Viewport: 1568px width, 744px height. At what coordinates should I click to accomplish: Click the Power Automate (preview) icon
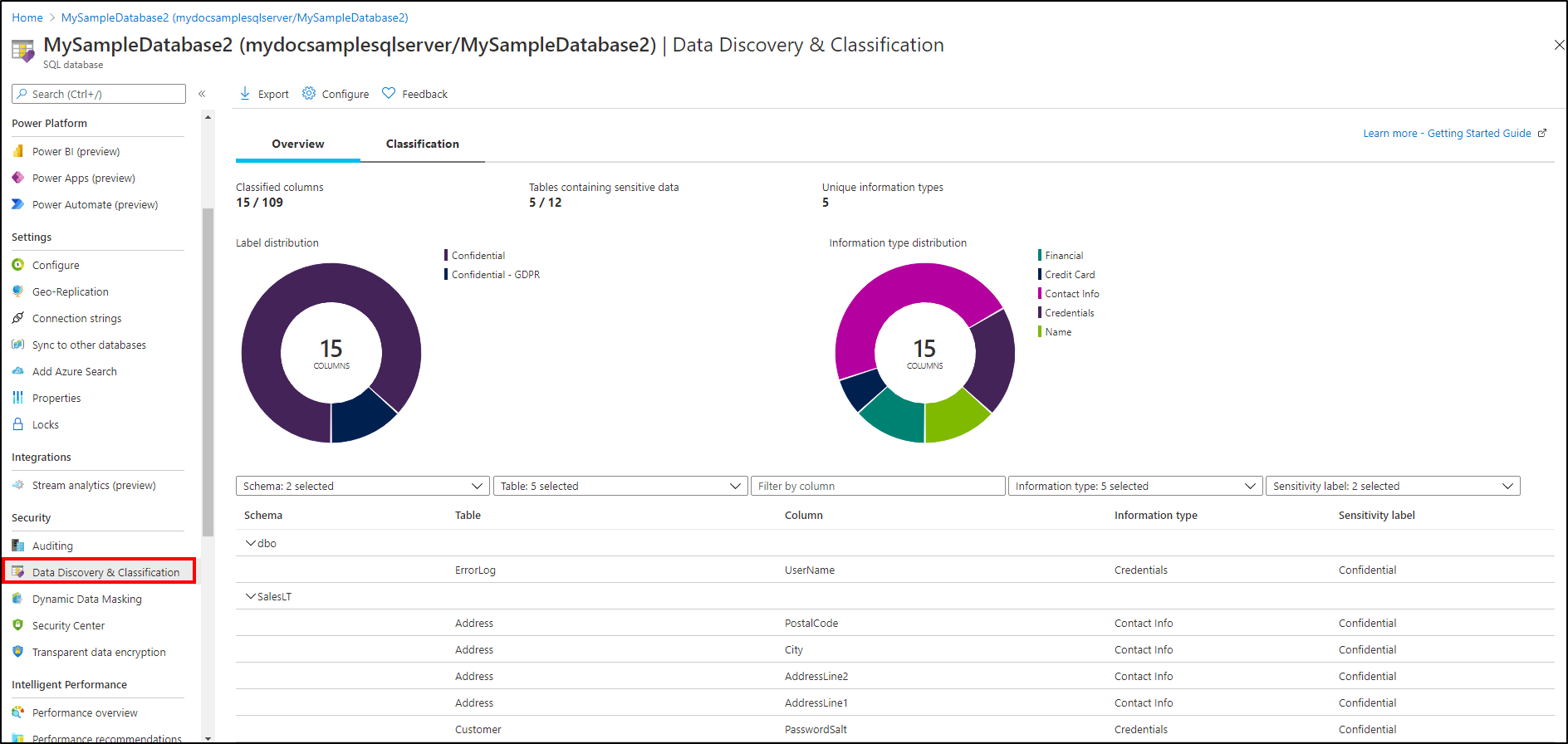(18, 204)
